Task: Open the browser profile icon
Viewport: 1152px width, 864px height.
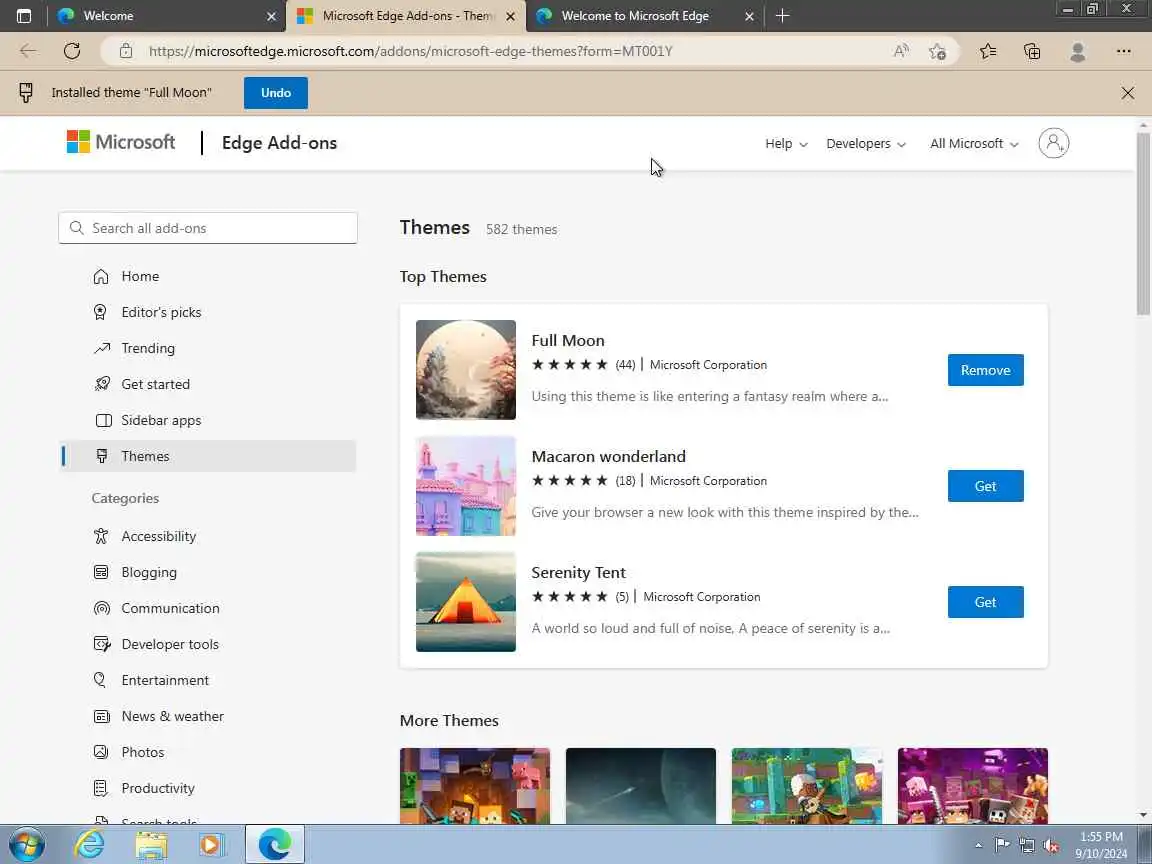Action: tap(1078, 51)
